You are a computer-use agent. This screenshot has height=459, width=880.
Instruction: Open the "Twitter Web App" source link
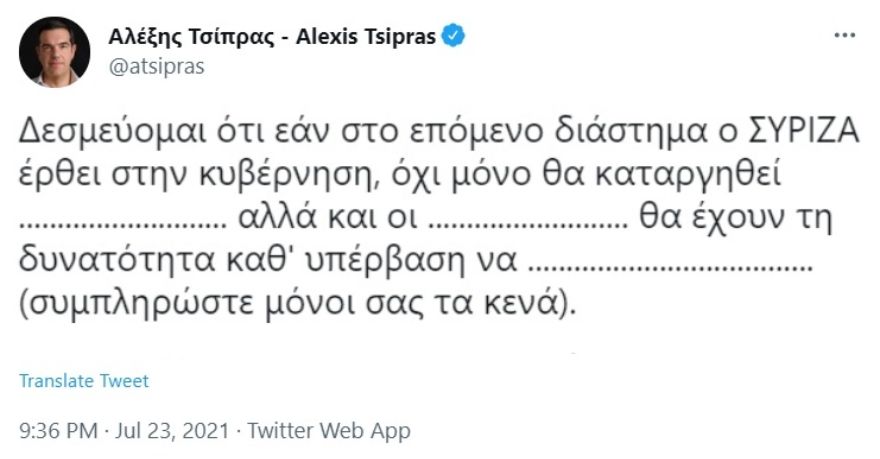(x=329, y=431)
